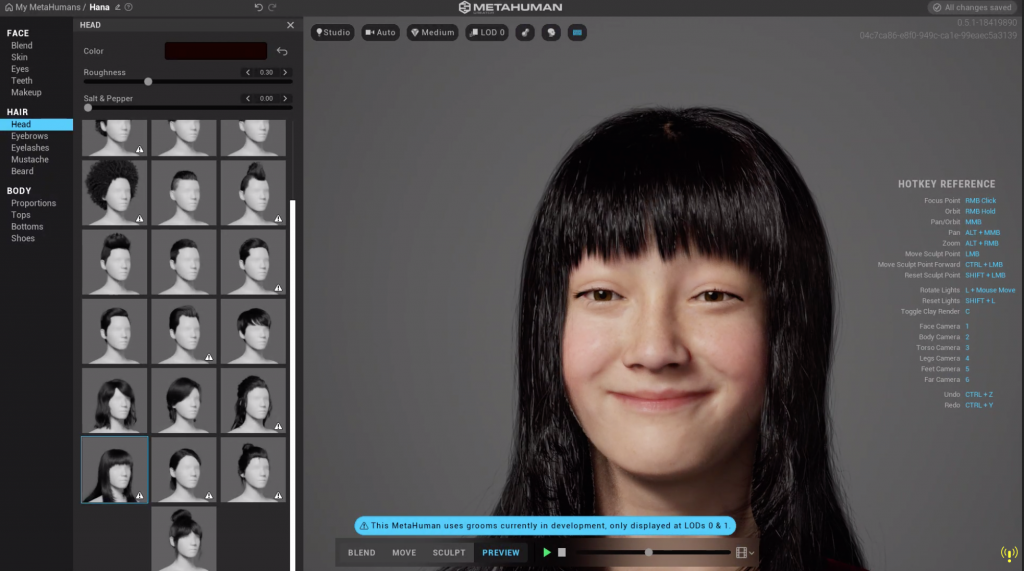Click the METAHUMAN logo
Viewport: 1024px width, 571px height.
pyautogui.click(x=510, y=7)
